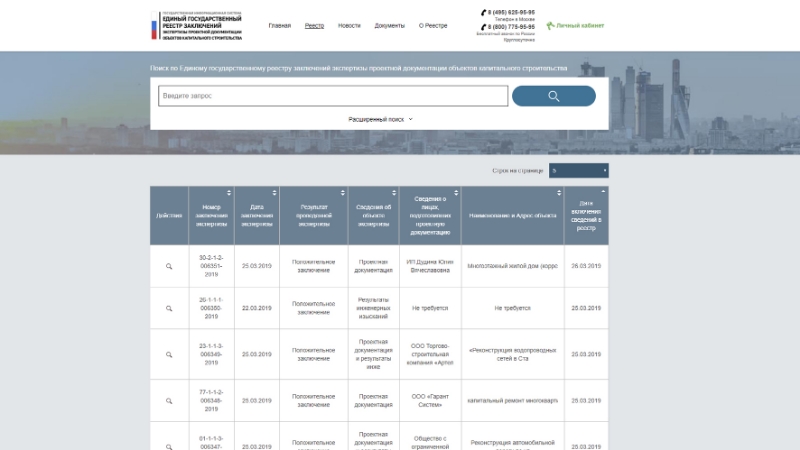View details of conclusion 30-2-1-2-006351-2019
The image size is (800, 450).
coord(169,267)
